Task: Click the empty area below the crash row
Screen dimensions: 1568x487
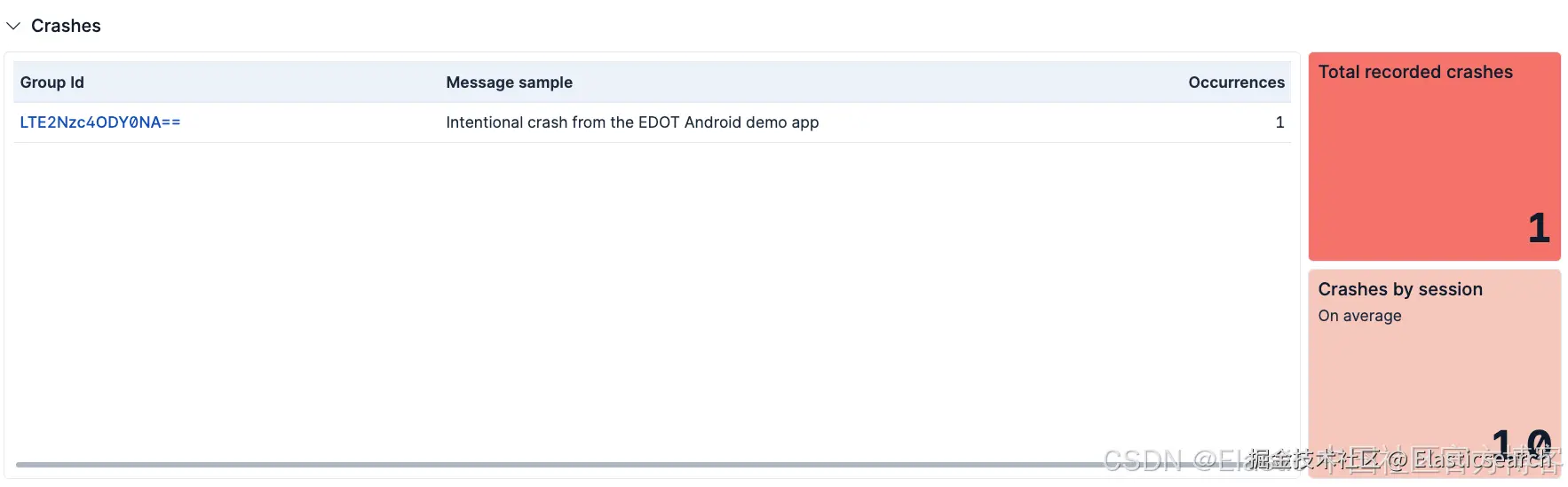Action: tap(653, 302)
